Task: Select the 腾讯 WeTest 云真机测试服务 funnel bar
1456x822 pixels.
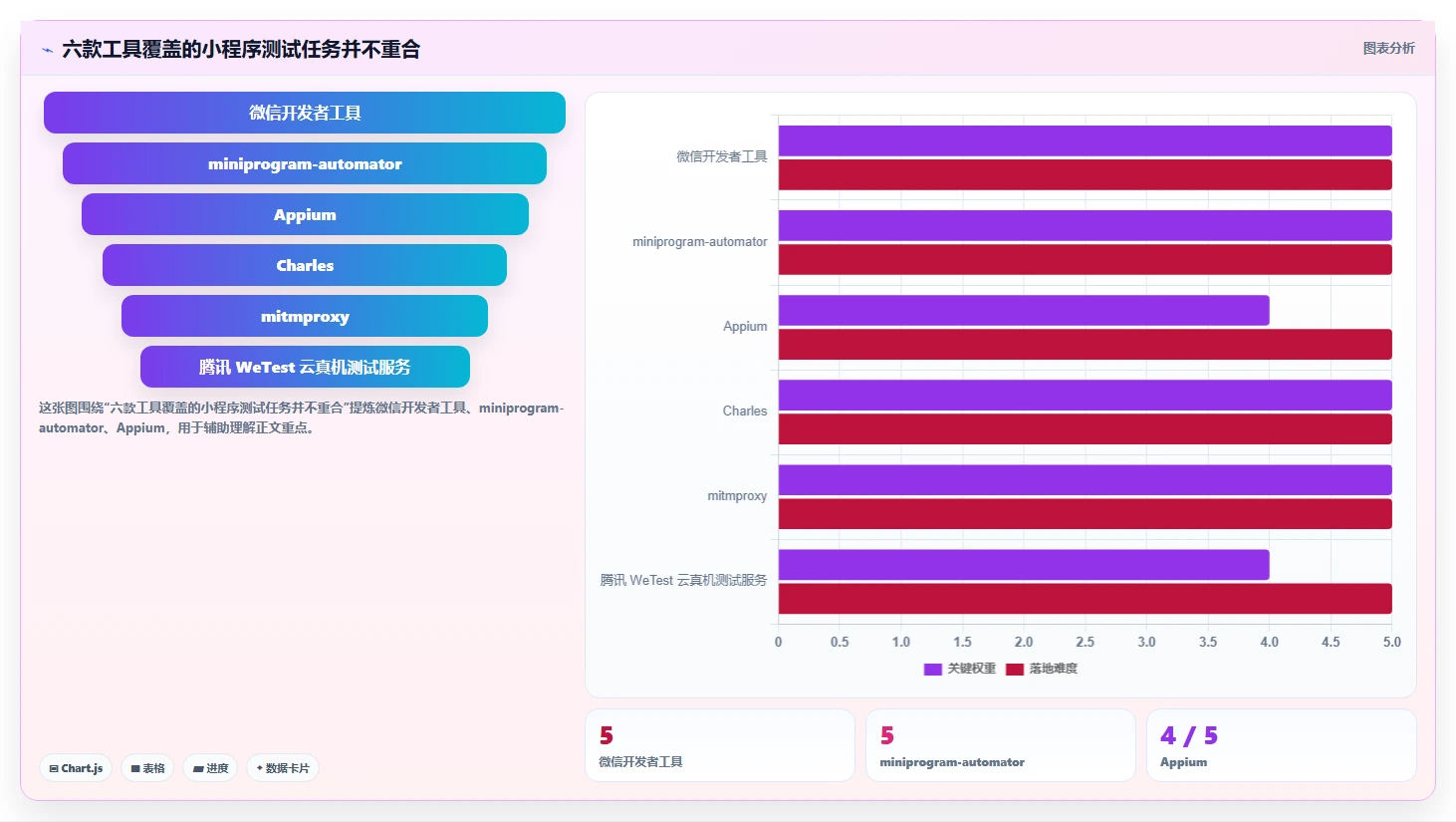Action: (305, 367)
